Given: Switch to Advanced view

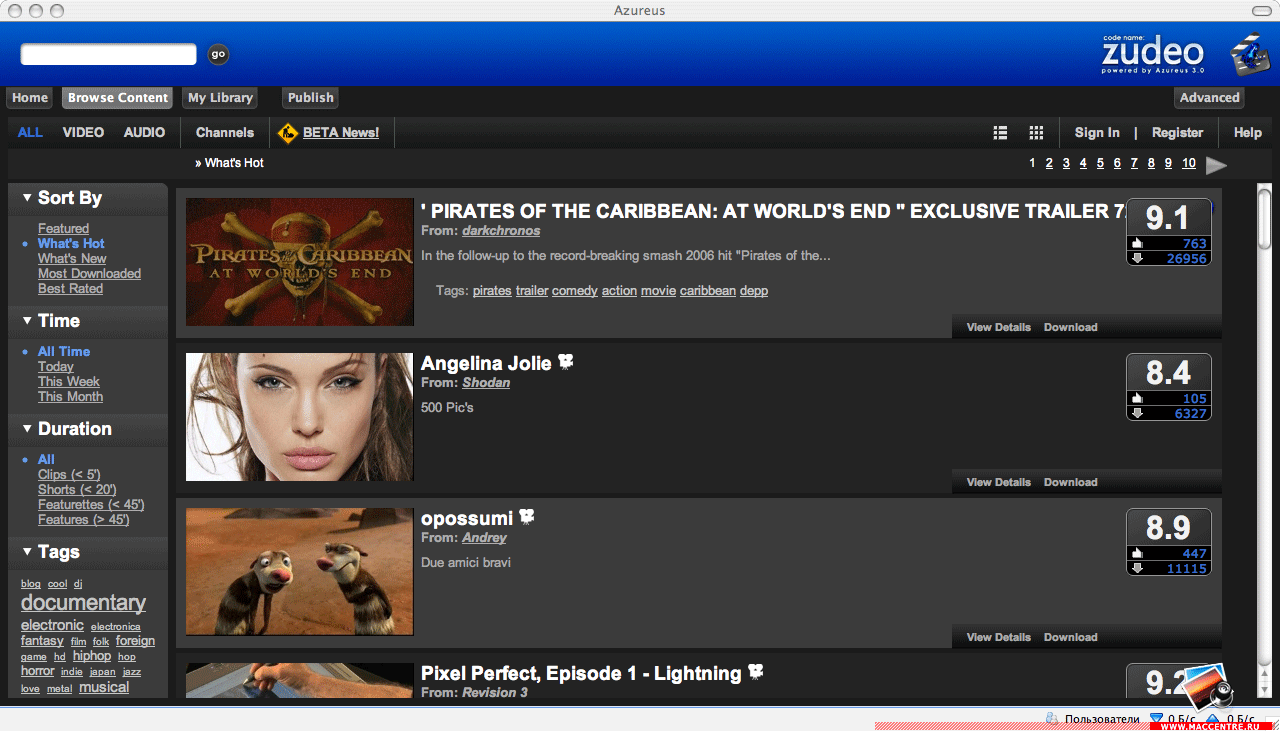Looking at the screenshot, I should pyautogui.click(x=1209, y=98).
